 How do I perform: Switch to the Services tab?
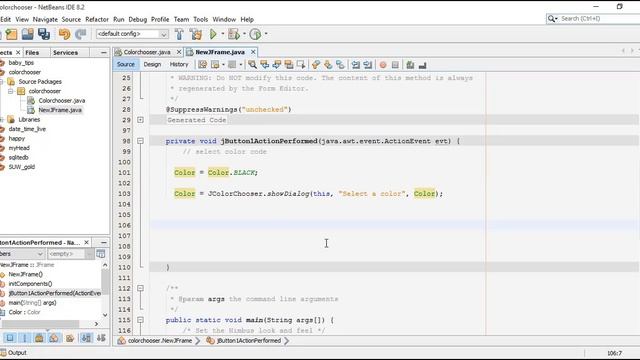coord(65,53)
